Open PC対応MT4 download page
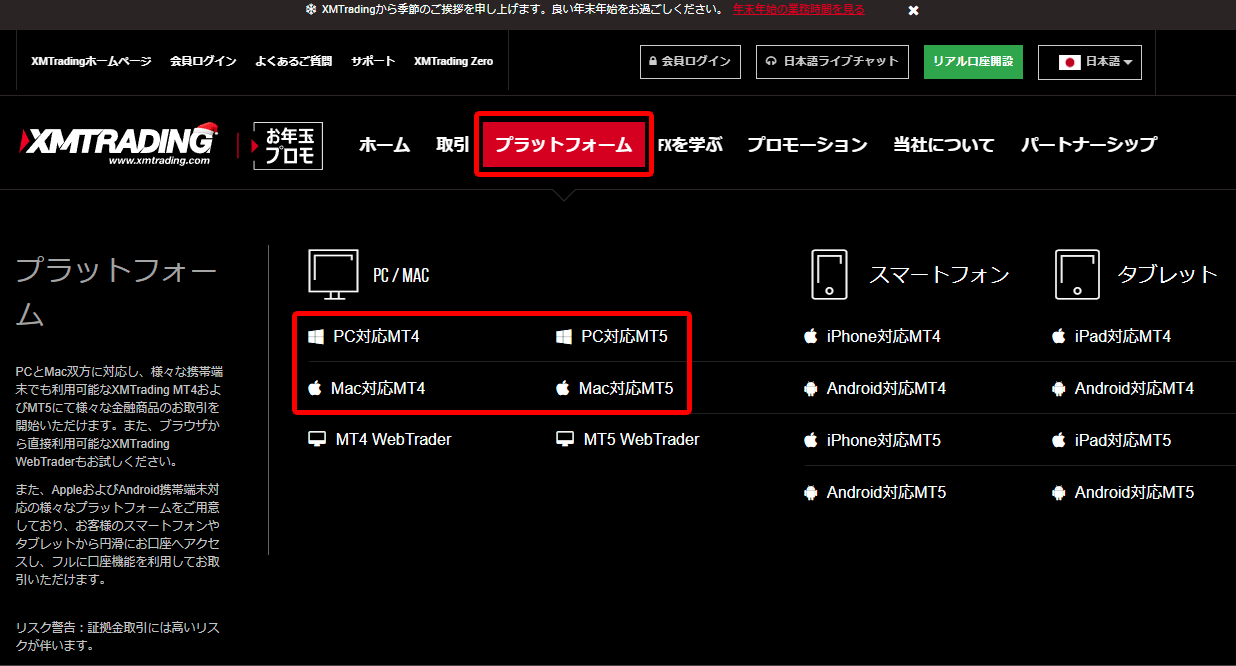Screen dimensions: 1236x666 pos(376,336)
